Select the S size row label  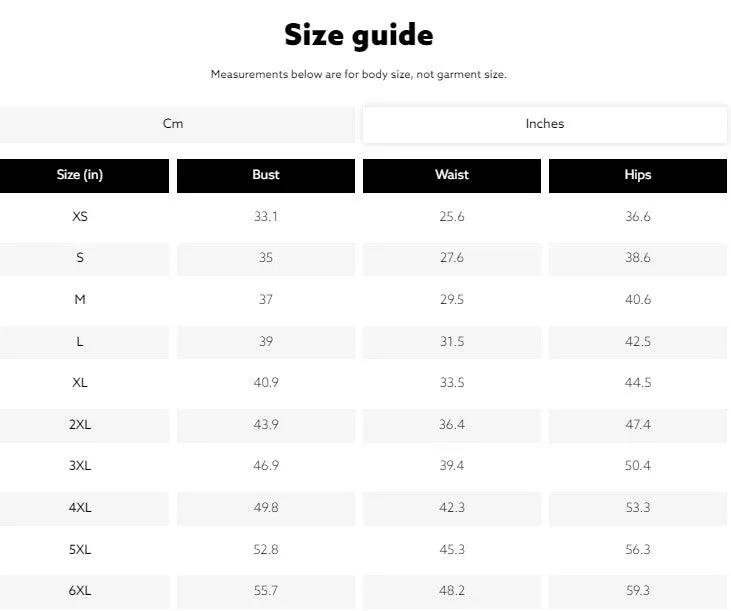pyautogui.click(x=80, y=258)
